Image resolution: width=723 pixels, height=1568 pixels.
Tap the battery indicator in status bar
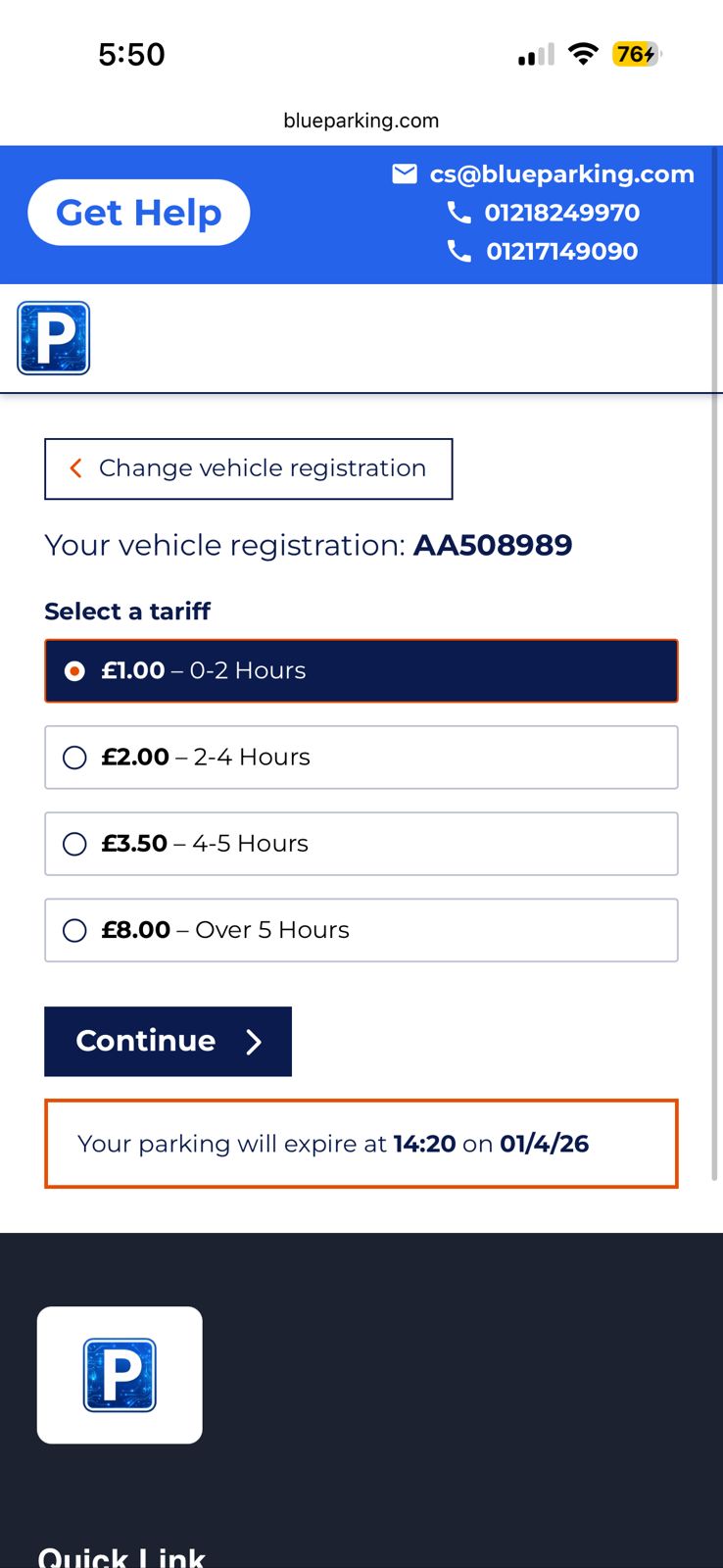click(x=636, y=54)
